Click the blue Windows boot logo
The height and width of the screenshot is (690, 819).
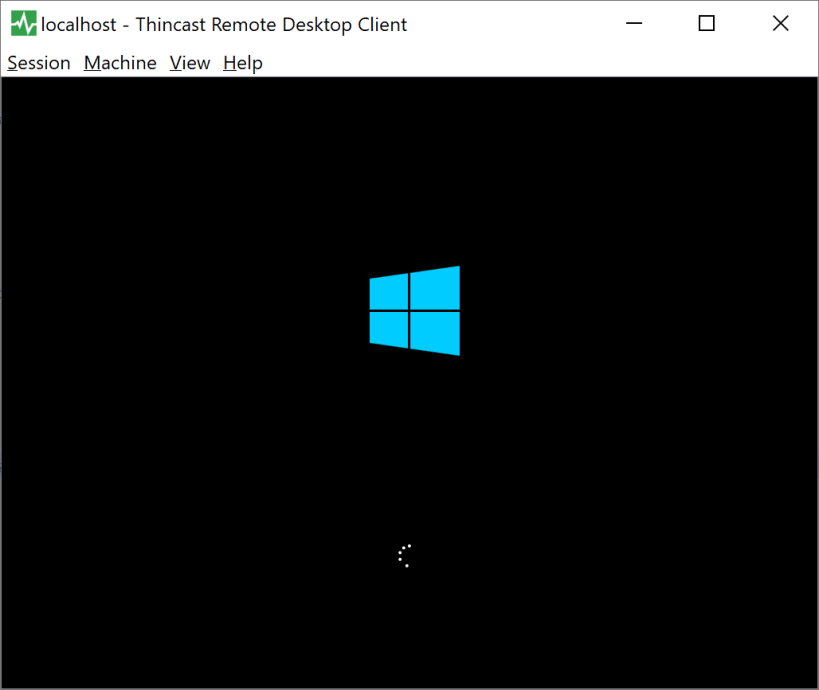[414, 310]
